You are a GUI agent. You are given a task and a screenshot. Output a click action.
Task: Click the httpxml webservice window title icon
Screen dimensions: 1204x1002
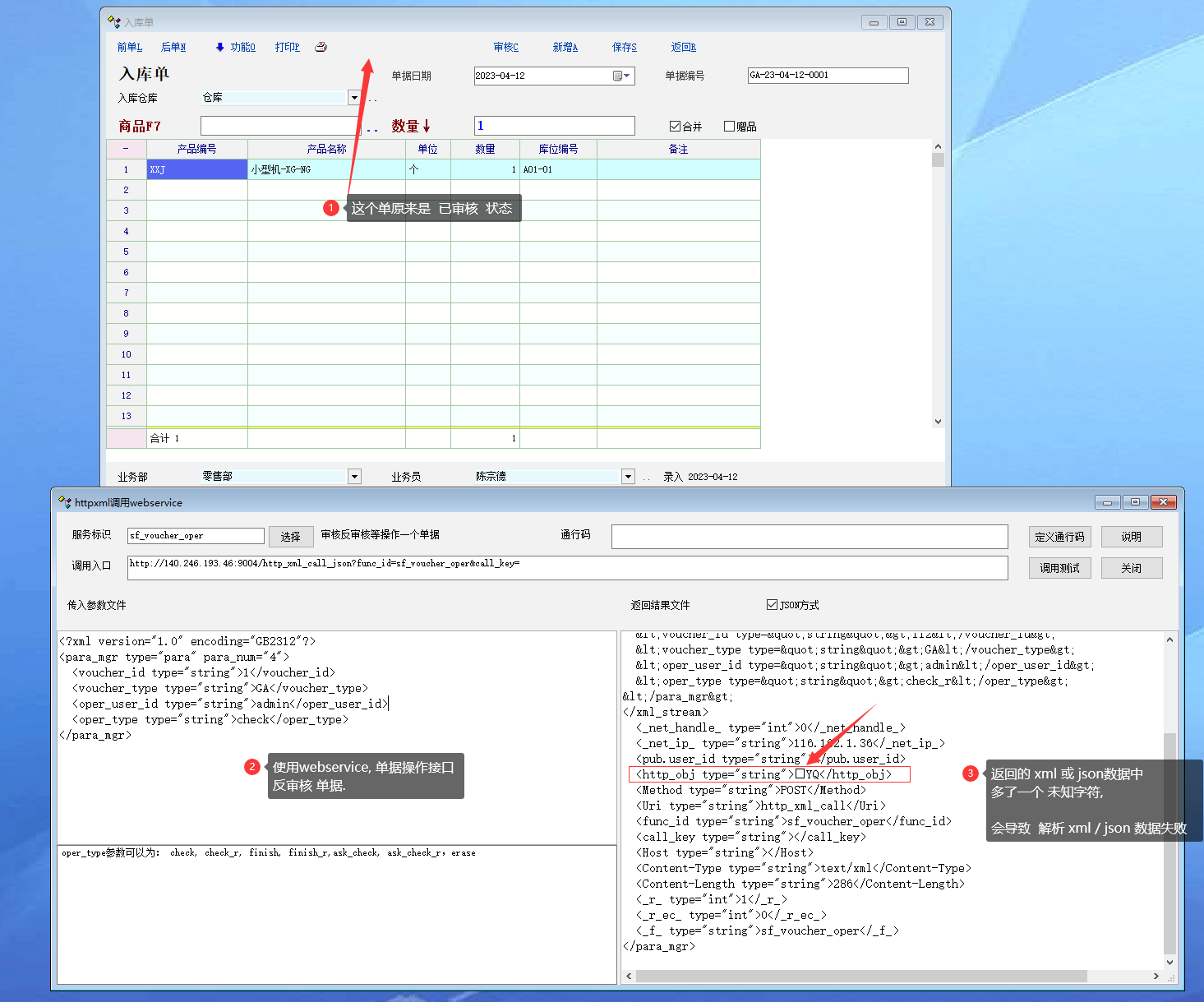65,502
